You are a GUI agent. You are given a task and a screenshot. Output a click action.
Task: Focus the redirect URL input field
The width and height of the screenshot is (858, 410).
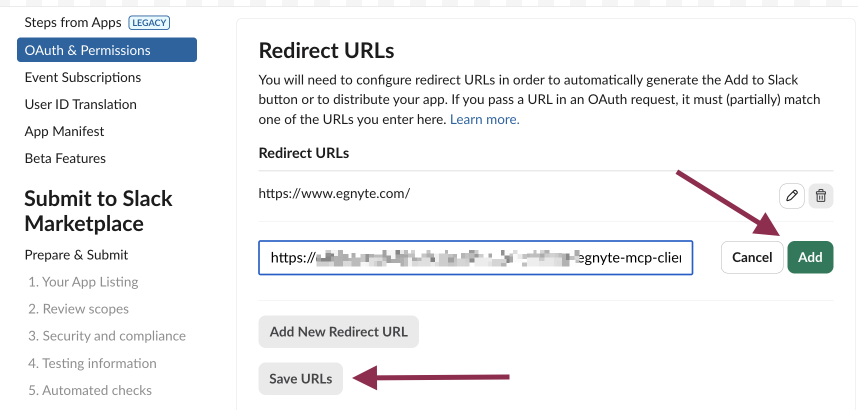[476, 257]
